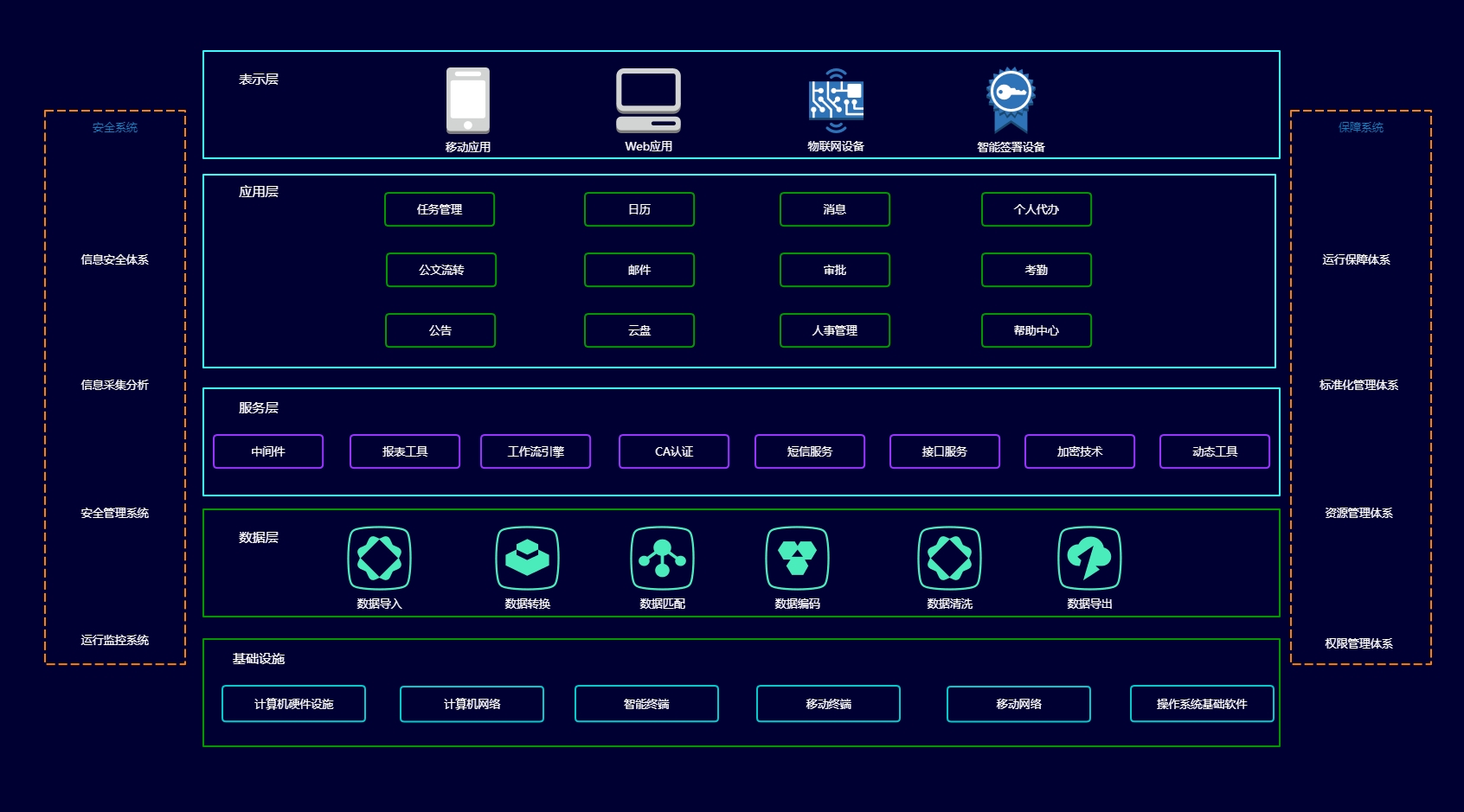1464x812 pixels.
Task: Select the 数据清洗 icon
Action: (949, 559)
